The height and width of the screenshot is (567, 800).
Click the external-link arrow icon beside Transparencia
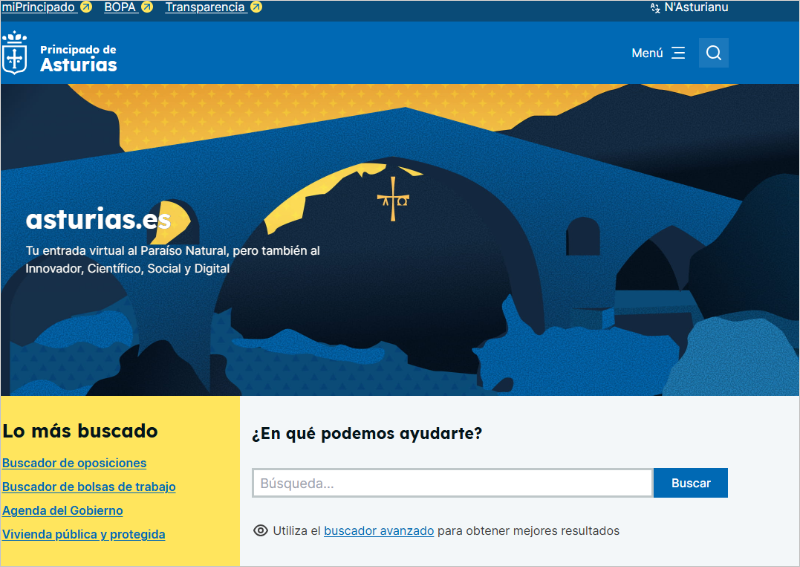coord(256,7)
